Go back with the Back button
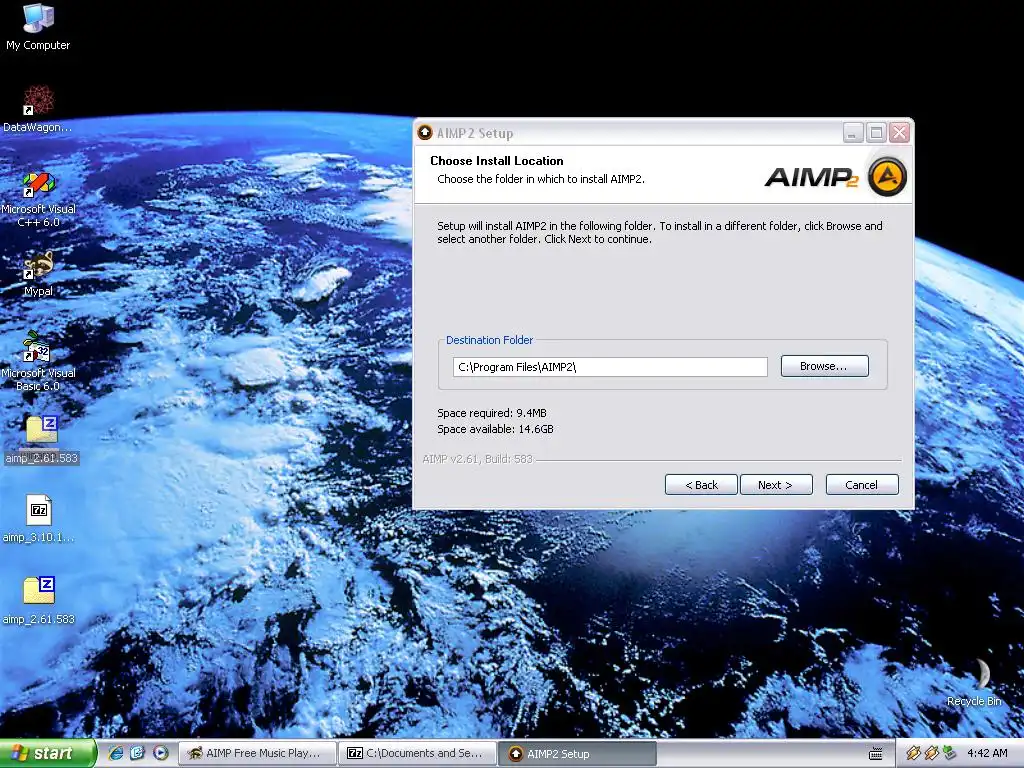1024x768 pixels. click(x=701, y=485)
